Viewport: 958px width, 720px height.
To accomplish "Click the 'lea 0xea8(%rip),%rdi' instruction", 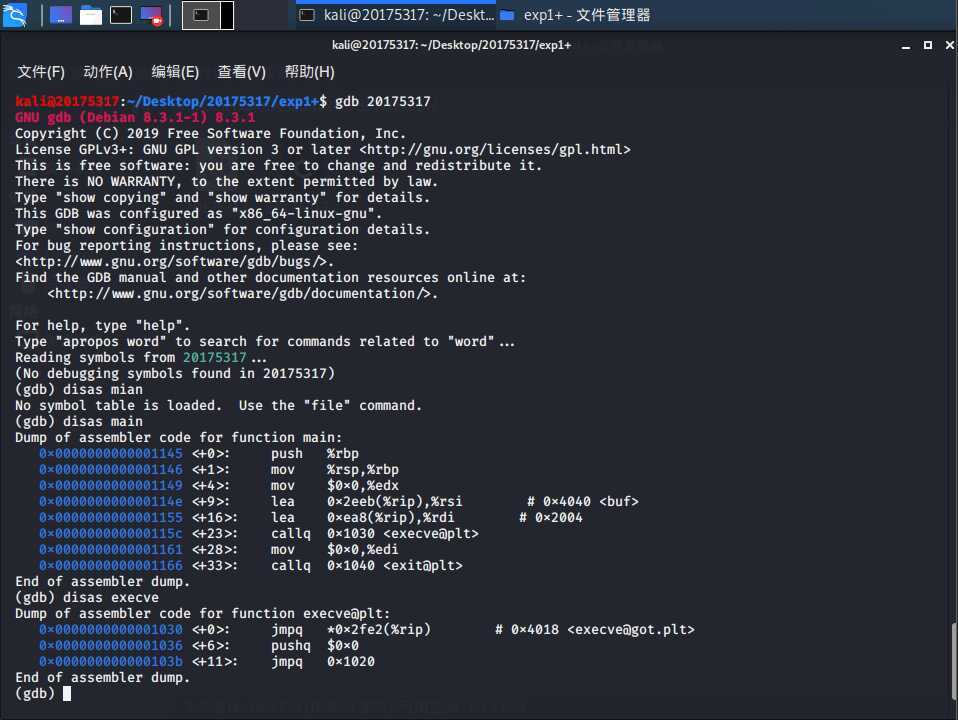I will [x=363, y=518].
